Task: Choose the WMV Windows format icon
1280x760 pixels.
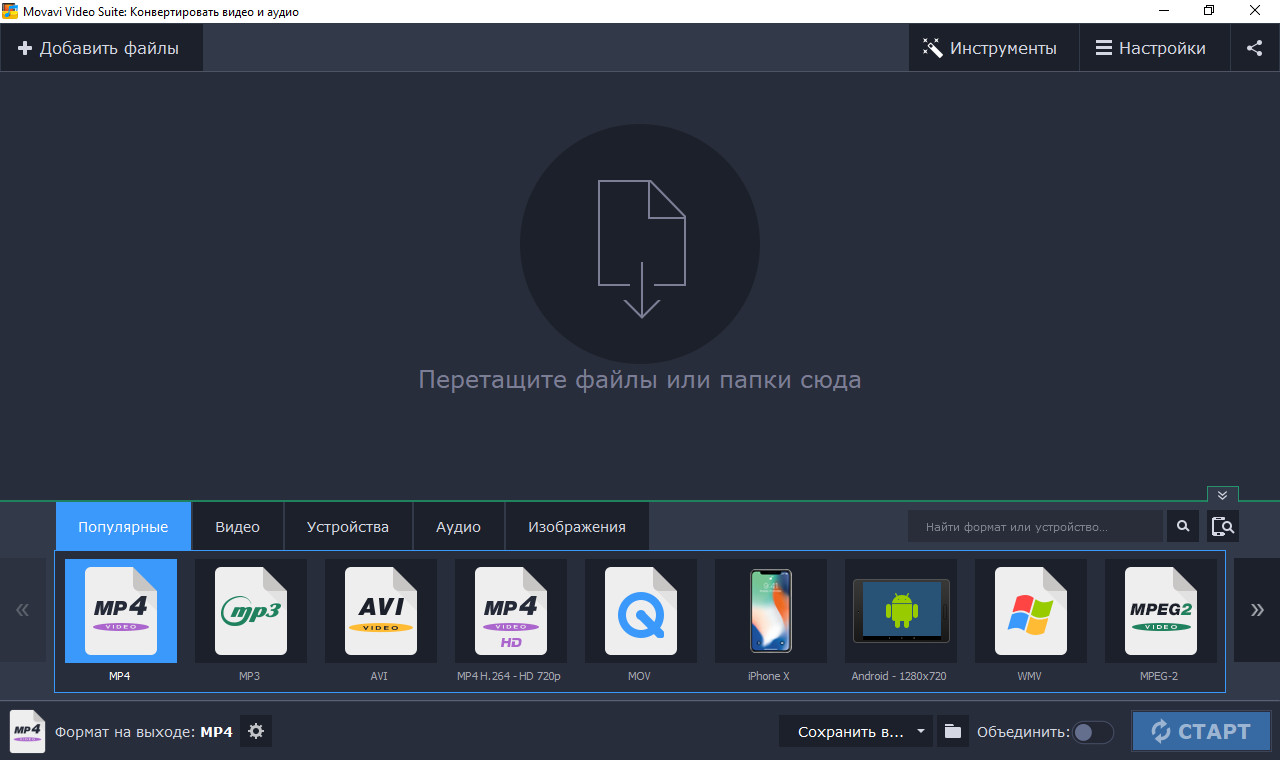Action: point(1031,611)
